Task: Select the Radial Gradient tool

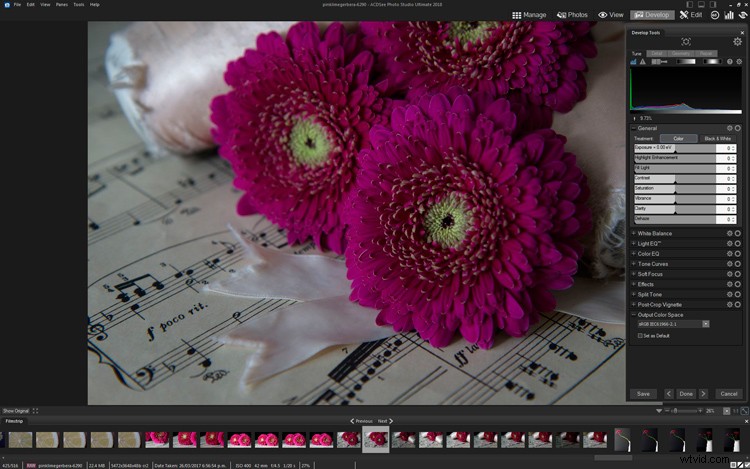Action: (712, 62)
